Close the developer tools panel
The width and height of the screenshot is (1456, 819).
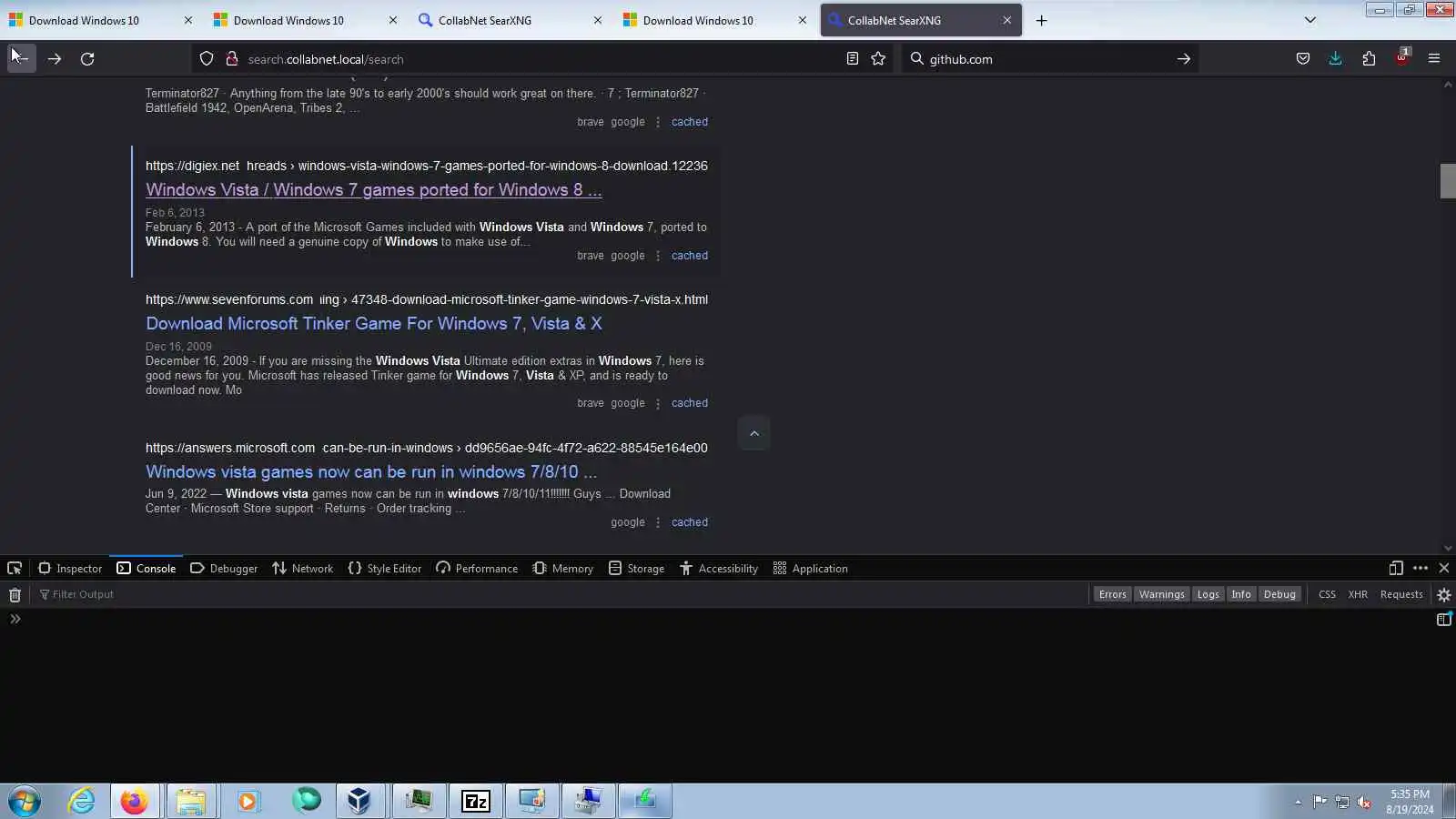pos(1444,569)
